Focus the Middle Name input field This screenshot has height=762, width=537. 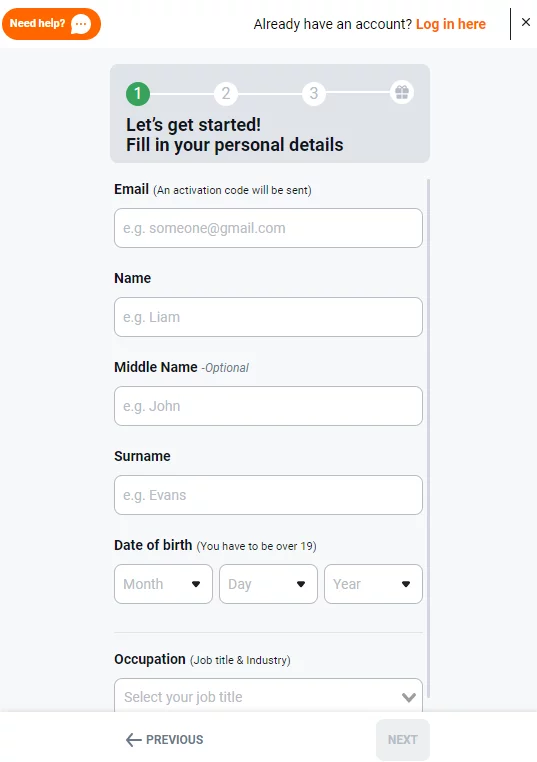268,406
